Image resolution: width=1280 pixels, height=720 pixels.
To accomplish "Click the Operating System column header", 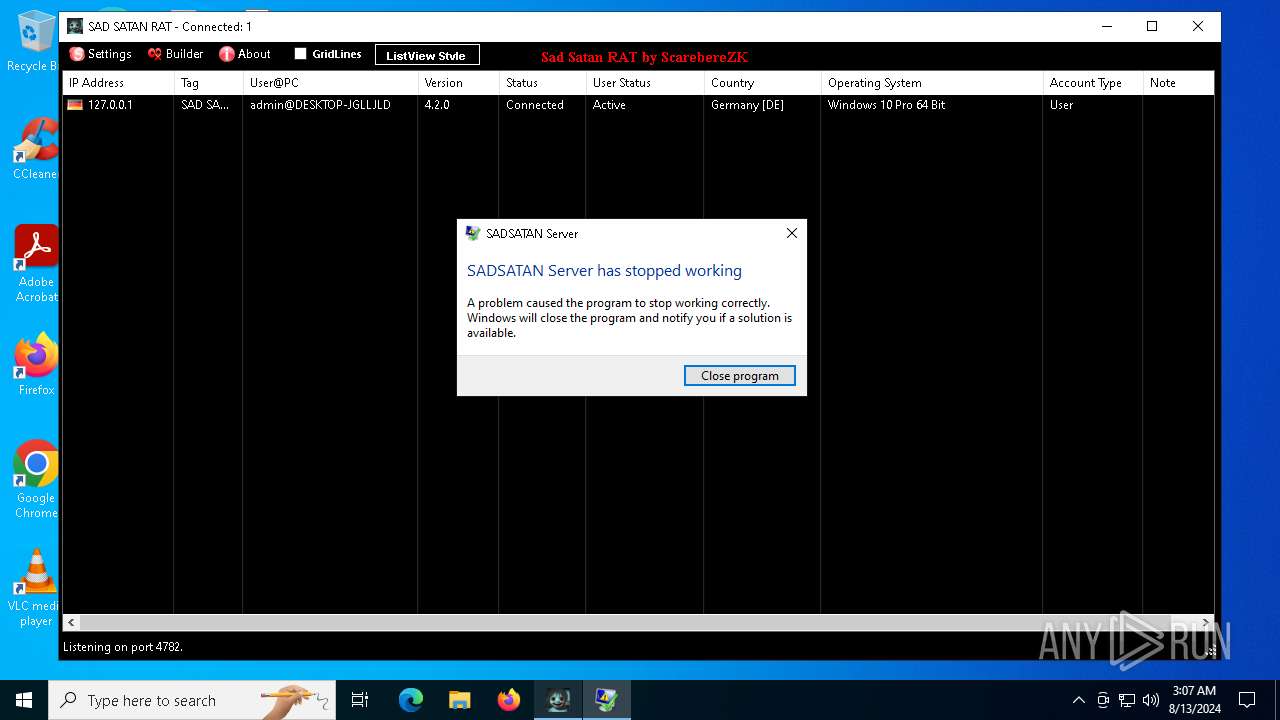I will [x=932, y=83].
